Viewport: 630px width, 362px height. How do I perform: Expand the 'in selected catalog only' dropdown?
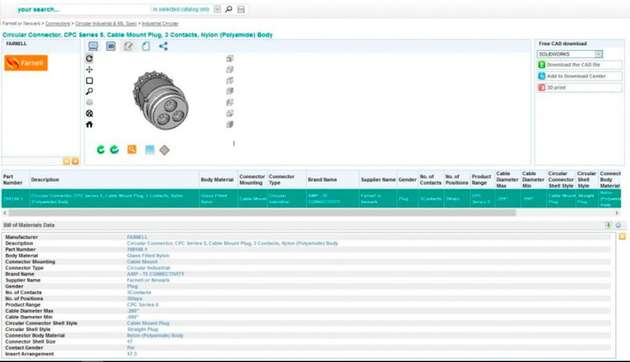tap(217, 9)
